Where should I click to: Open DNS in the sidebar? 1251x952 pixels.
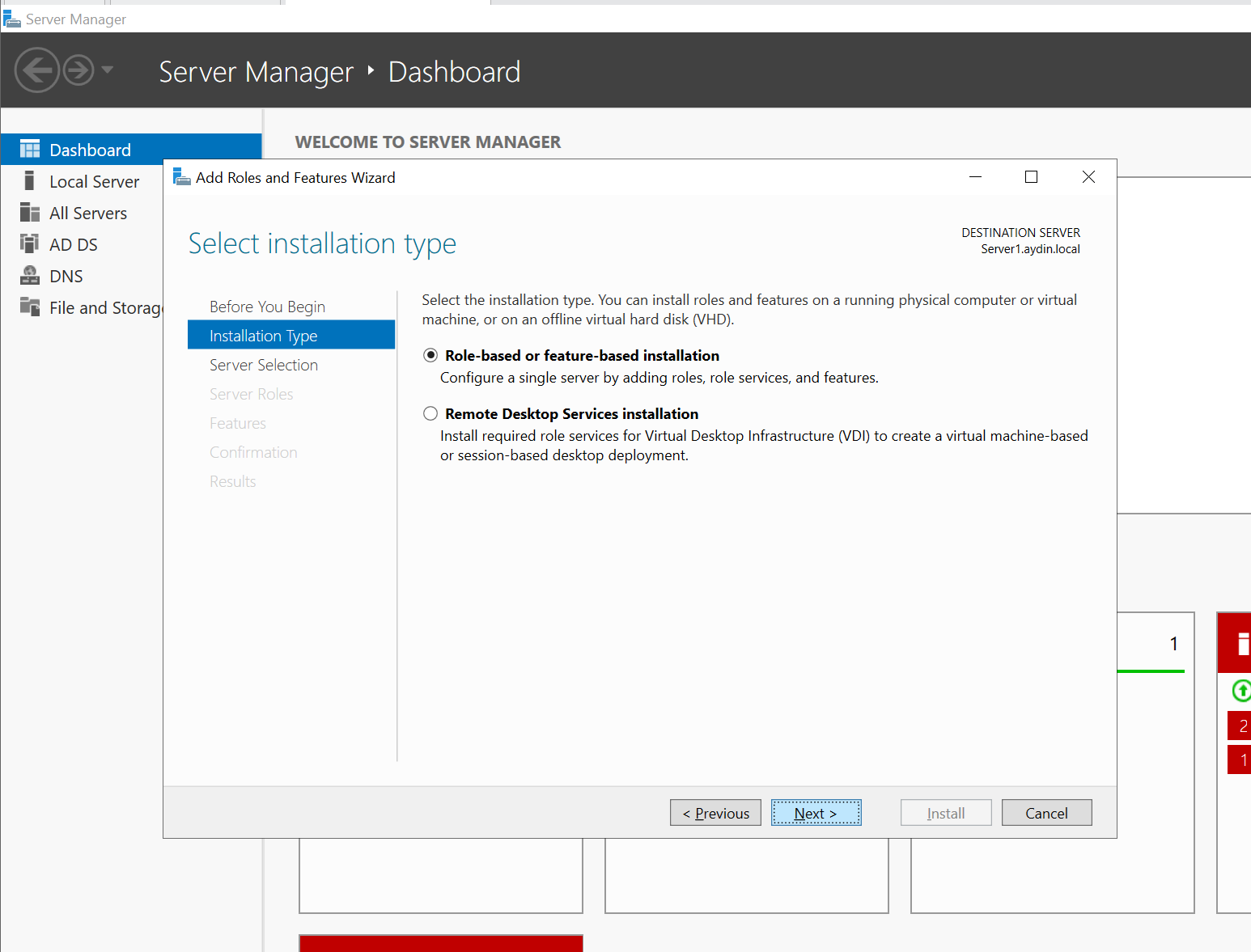point(66,276)
